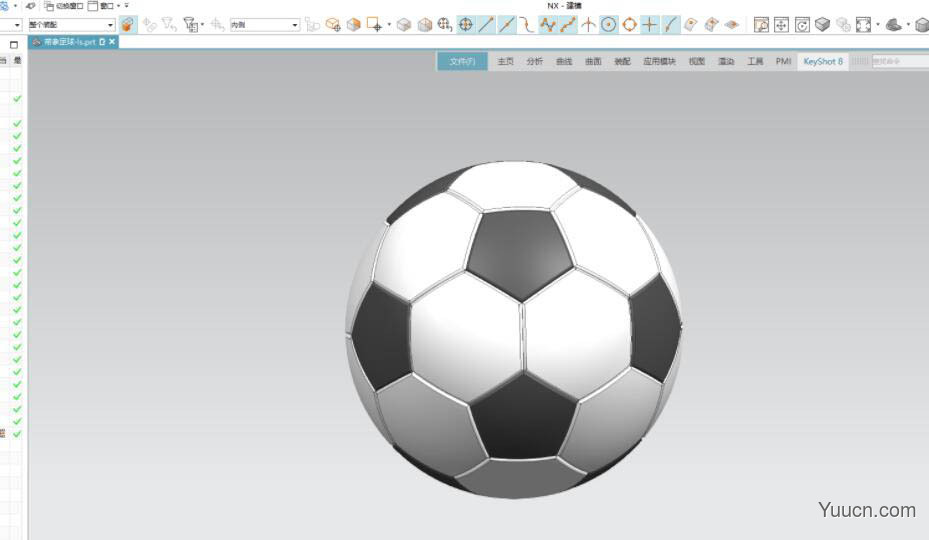Toggle the orange polyline pole snap icon
The image size is (929, 540).
pyautogui.click(x=568, y=25)
